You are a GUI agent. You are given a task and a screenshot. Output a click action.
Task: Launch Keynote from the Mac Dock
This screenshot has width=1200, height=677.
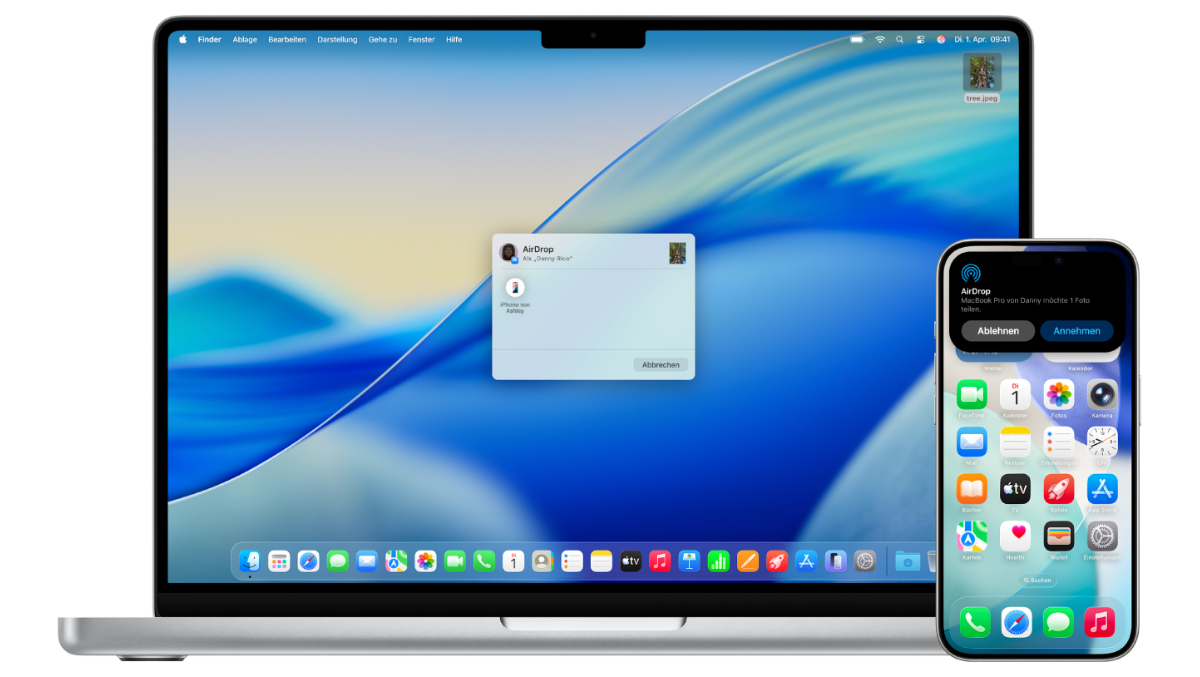(x=689, y=561)
